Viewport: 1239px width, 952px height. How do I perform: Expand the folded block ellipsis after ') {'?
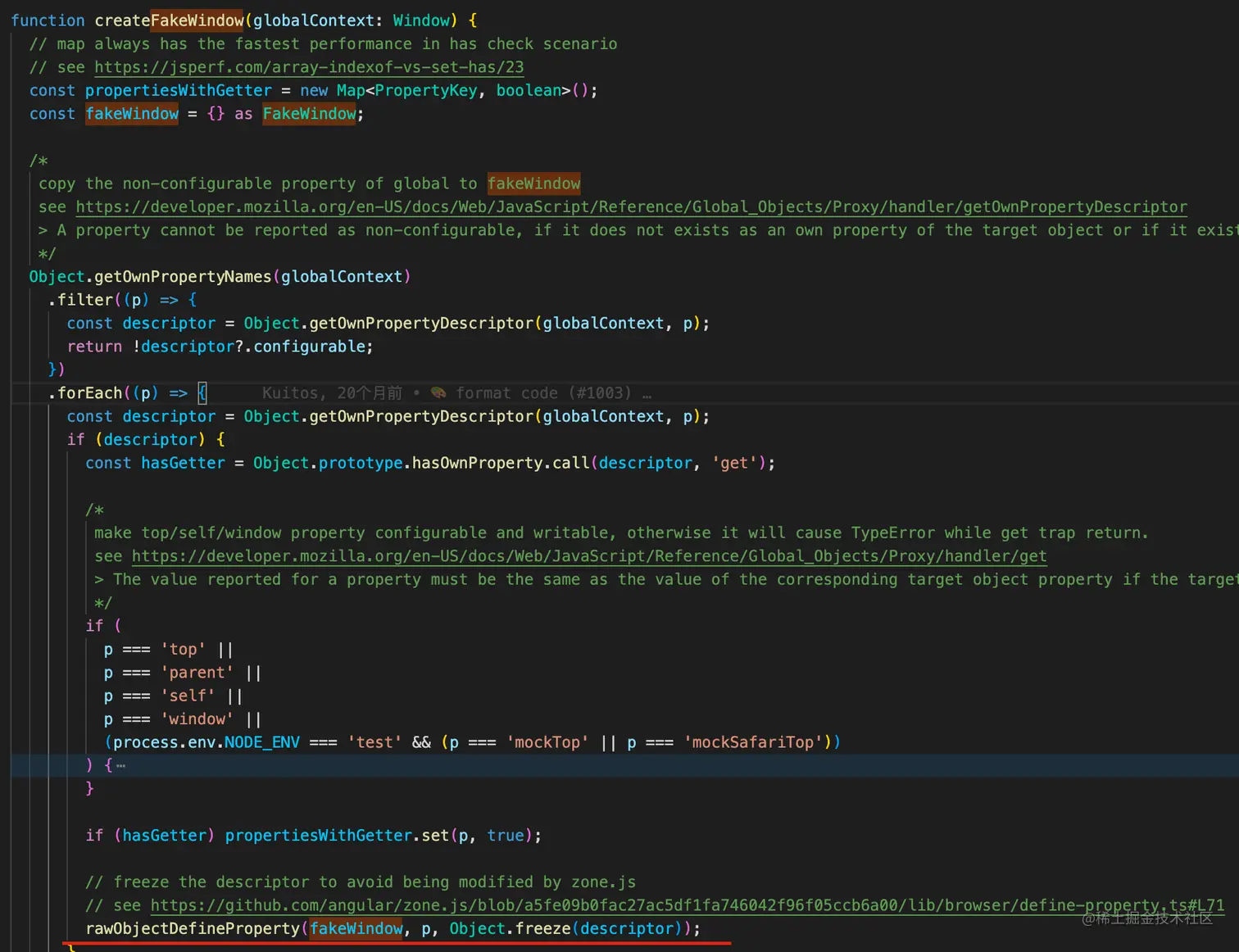tap(120, 766)
